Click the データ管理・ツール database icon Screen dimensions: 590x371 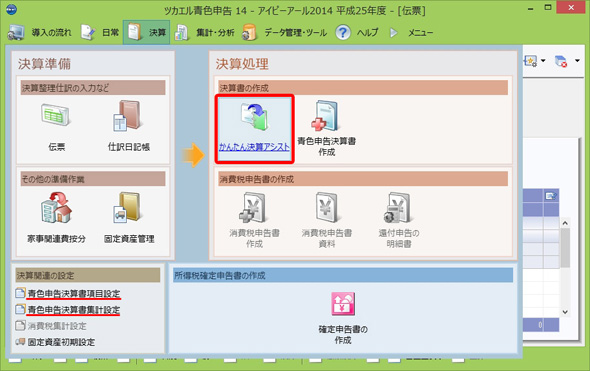(249, 32)
